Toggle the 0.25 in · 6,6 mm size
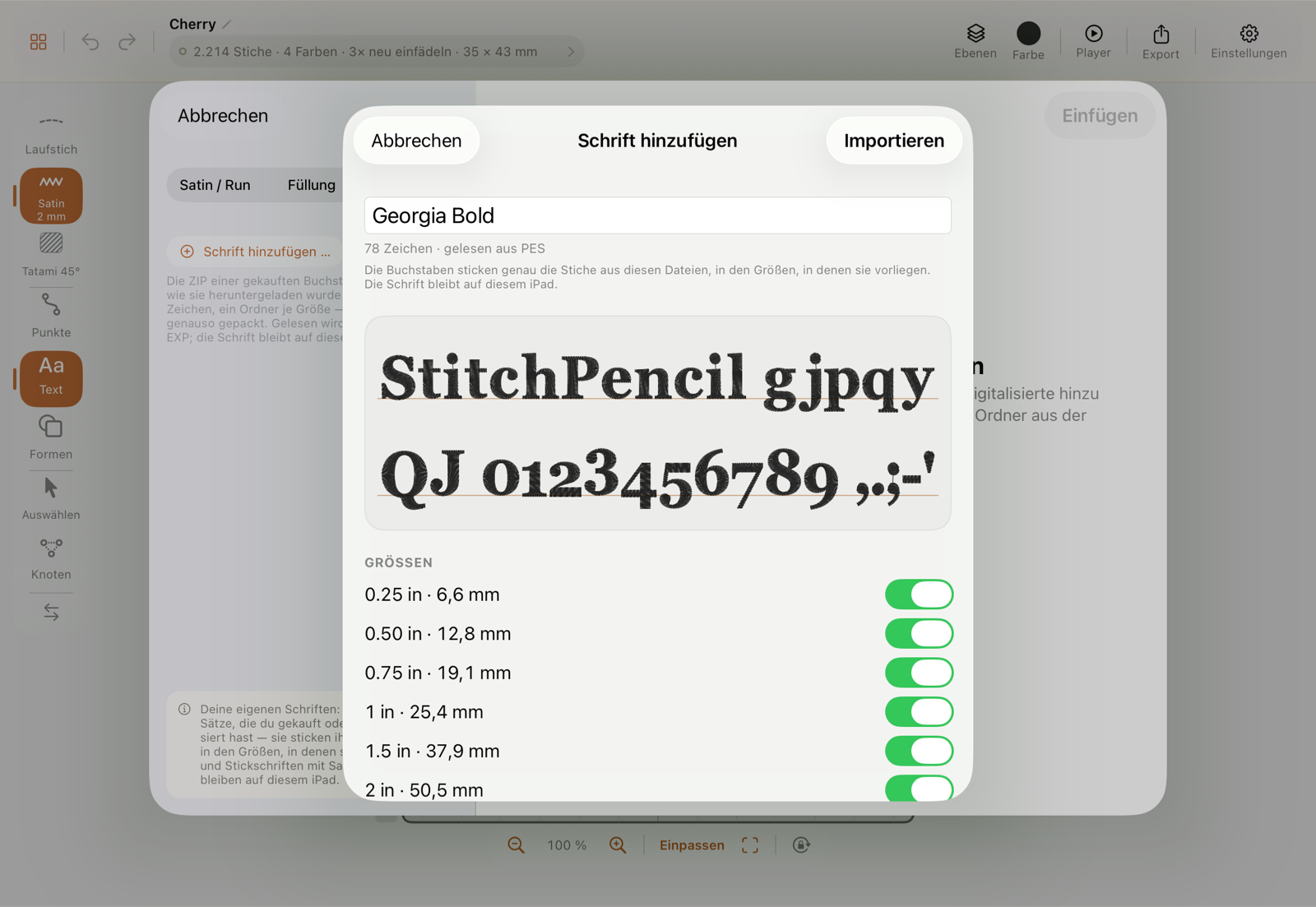1316x907 pixels. (919, 595)
